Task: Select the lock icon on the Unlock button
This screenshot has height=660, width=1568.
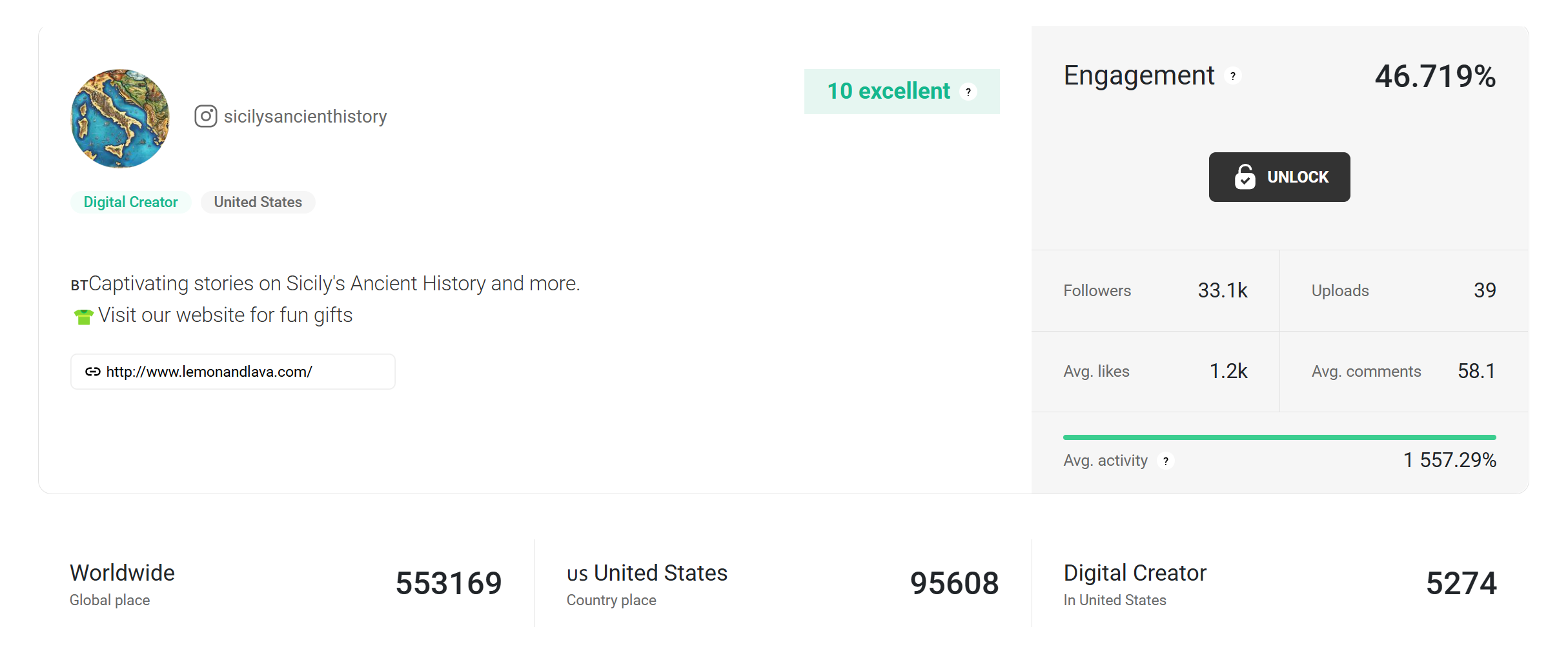Action: pos(1246,176)
